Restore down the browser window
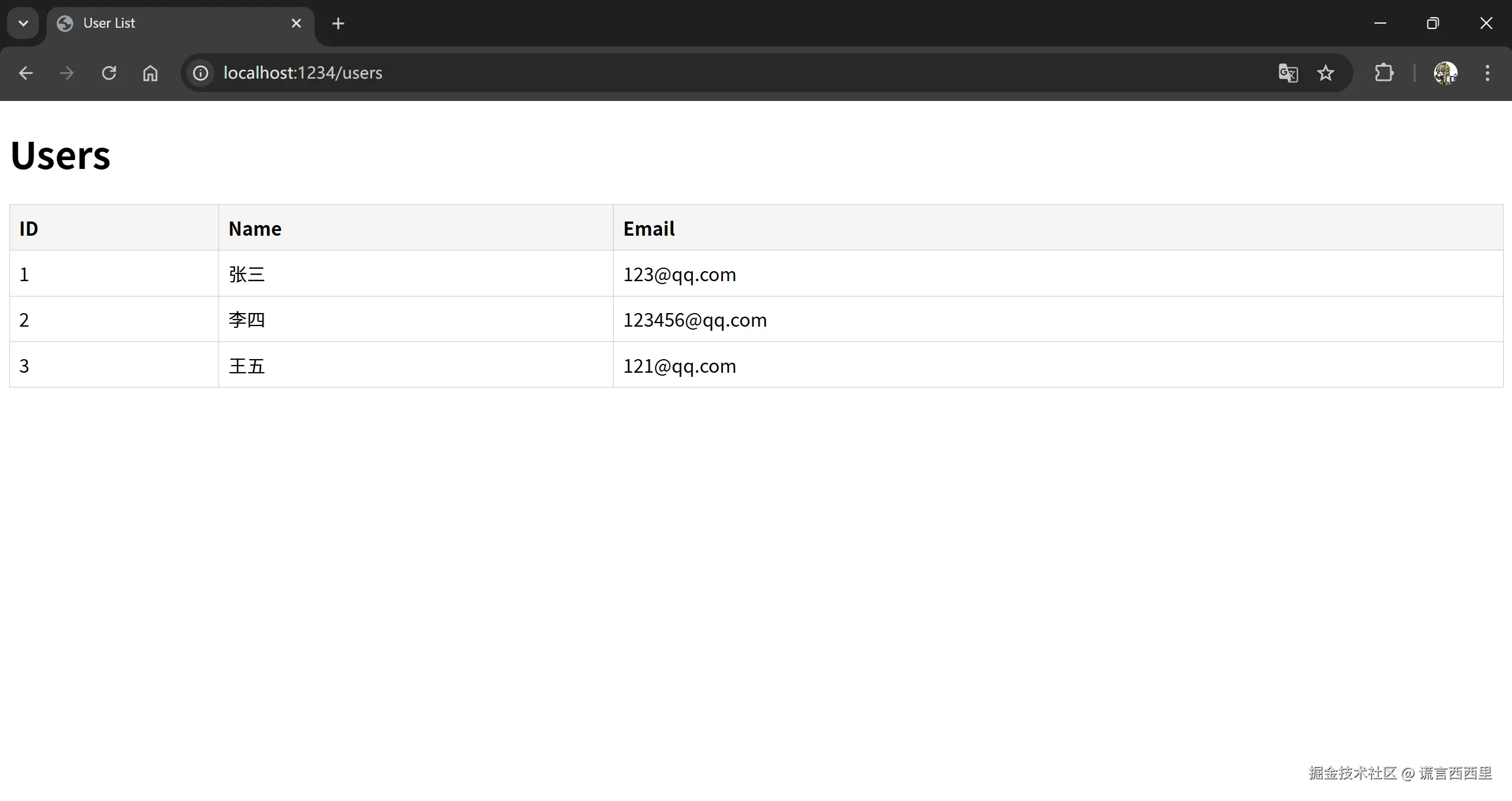The image size is (1512, 801). point(1432,23)
